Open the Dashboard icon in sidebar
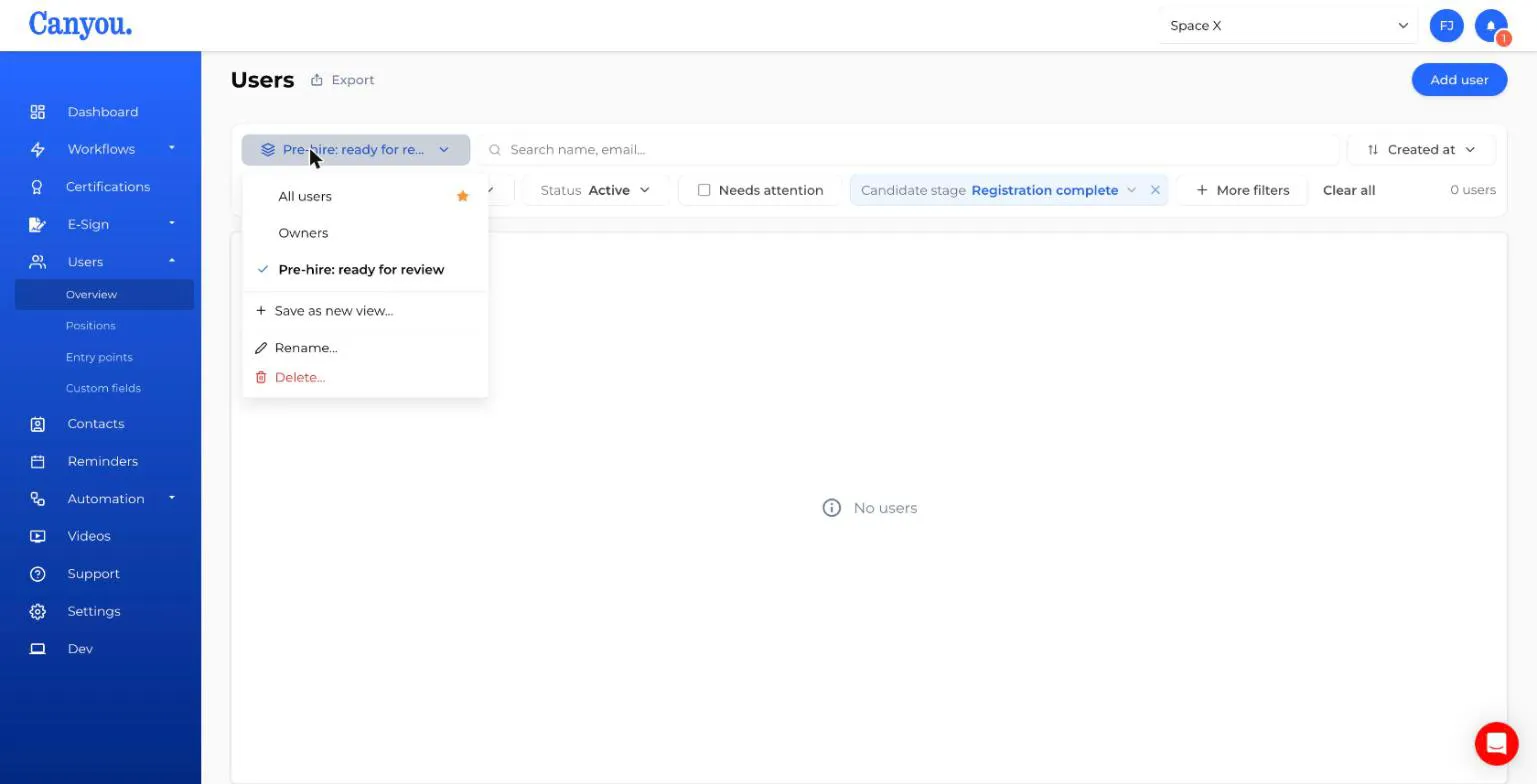The width and height of the screenshot is (1537, 784). click(x=37, y=112)
